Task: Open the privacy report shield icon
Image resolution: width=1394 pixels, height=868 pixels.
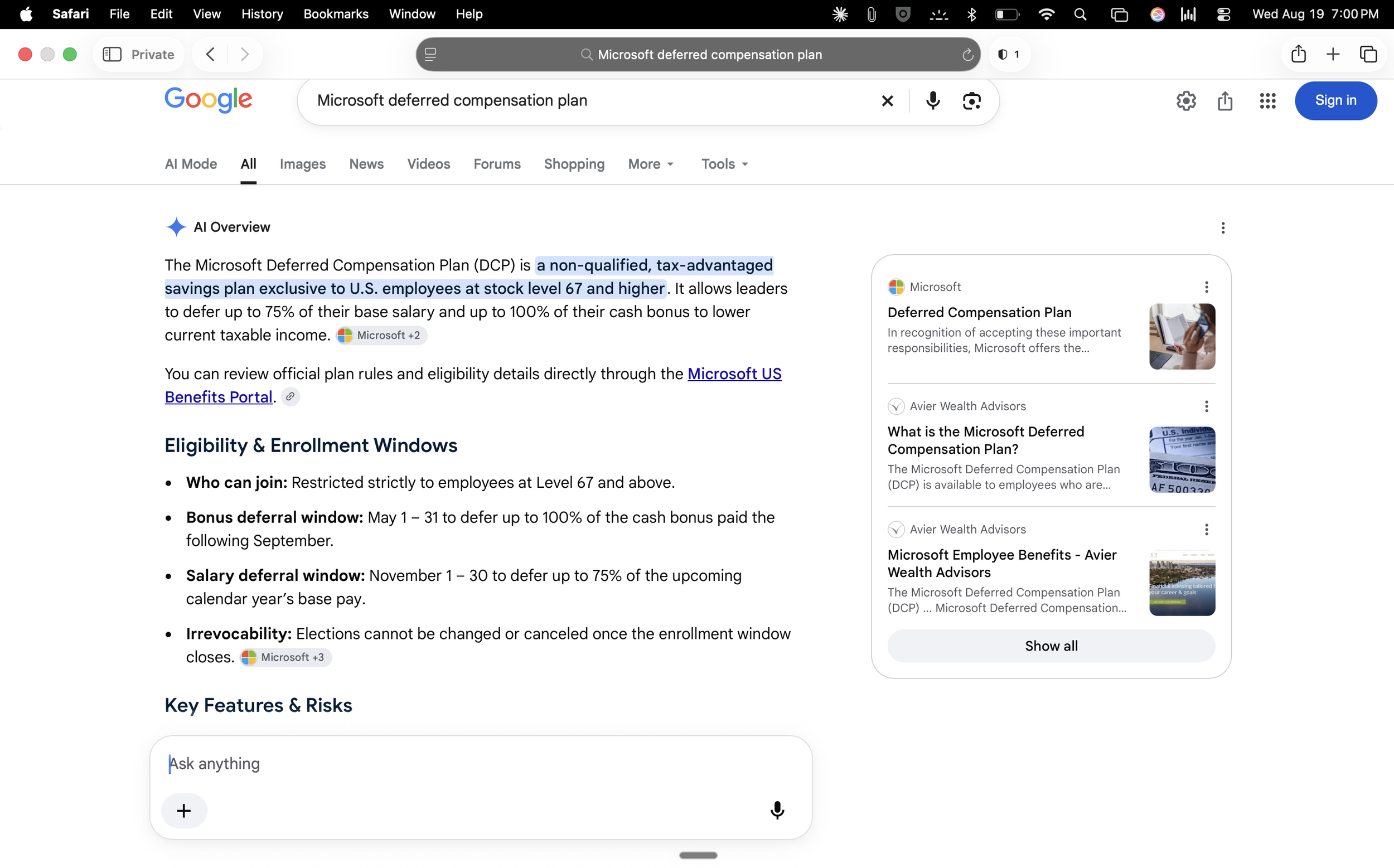Action: (x=1009, y=55)
